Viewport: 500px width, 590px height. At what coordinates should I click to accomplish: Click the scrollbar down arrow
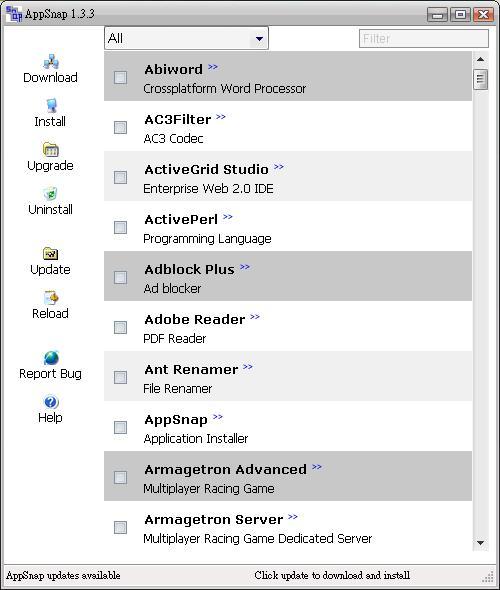click(x=480, y=543)
